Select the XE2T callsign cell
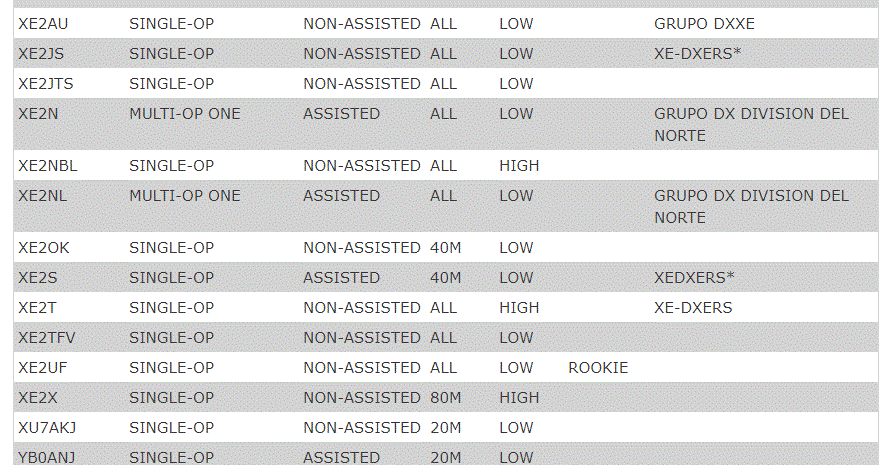 (37, 308)
